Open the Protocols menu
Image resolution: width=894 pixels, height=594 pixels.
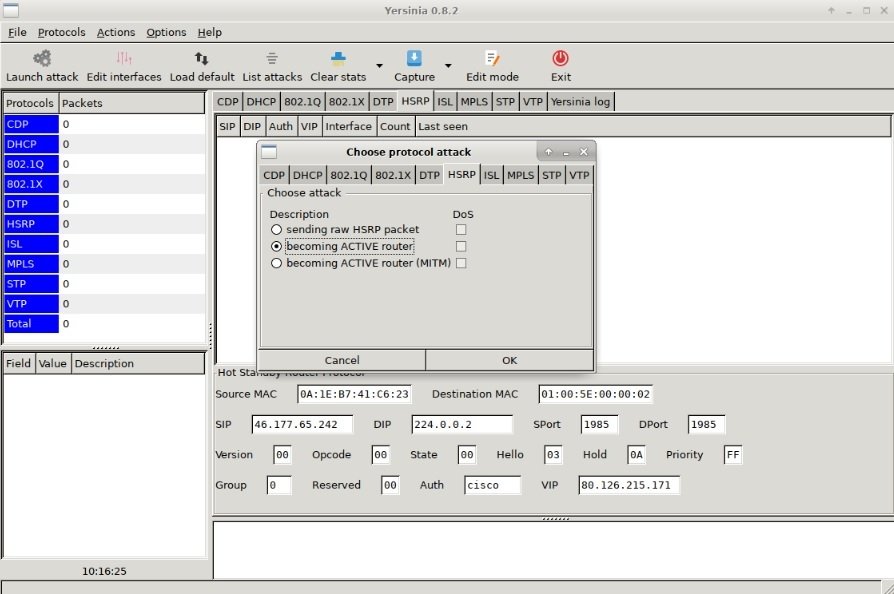[x=62, y=32]
